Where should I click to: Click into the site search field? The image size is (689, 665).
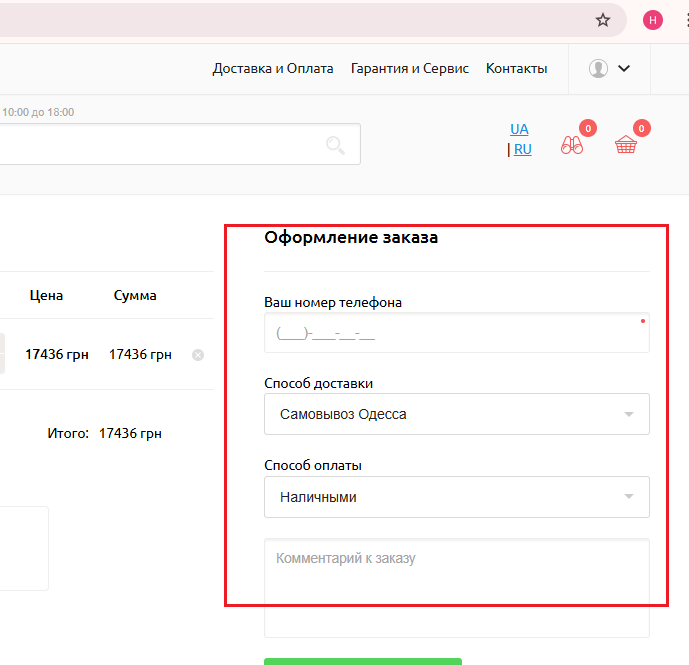pos(160,145)
